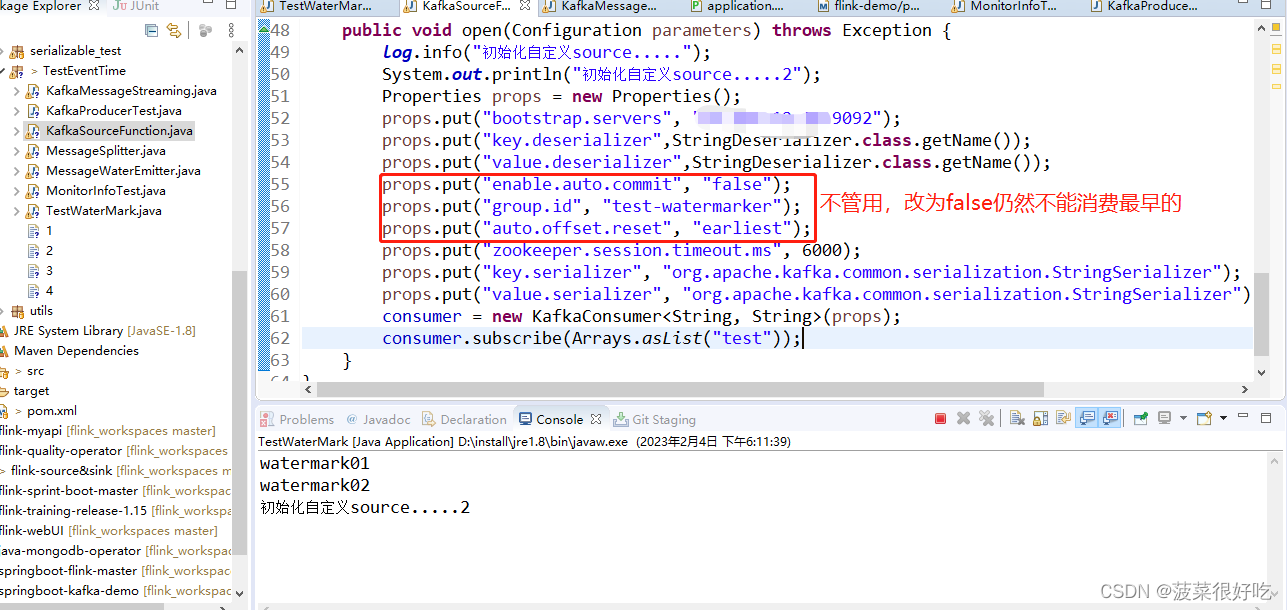The width and height of the screenshot is (1287, 610).
Task: Collapse all nodes in Package Explorer
Action: point(151,31)
